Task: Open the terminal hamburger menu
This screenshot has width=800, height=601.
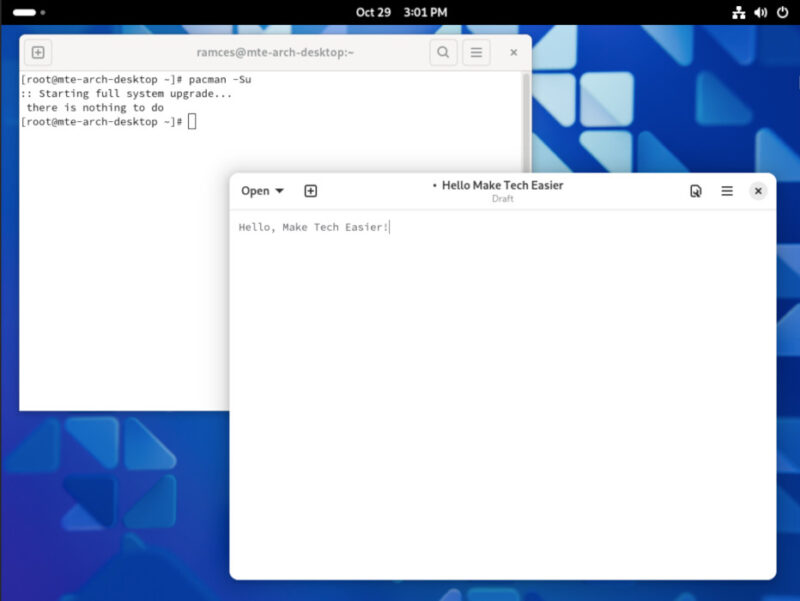Action: tap(476, 52)
